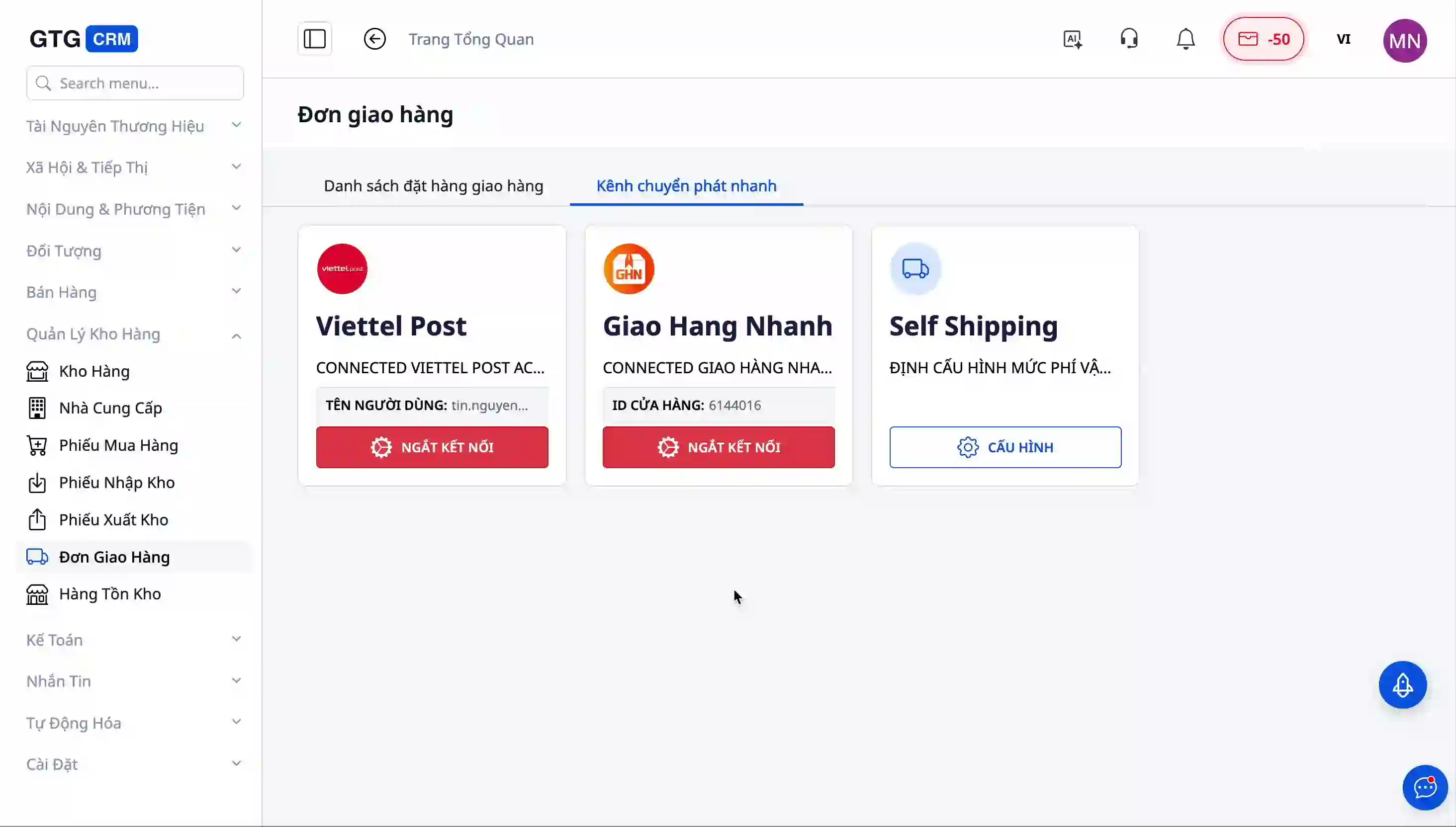Open the chat bubble widget
This screenshot has width=1456, height=827.
(x=1425, y=787)
